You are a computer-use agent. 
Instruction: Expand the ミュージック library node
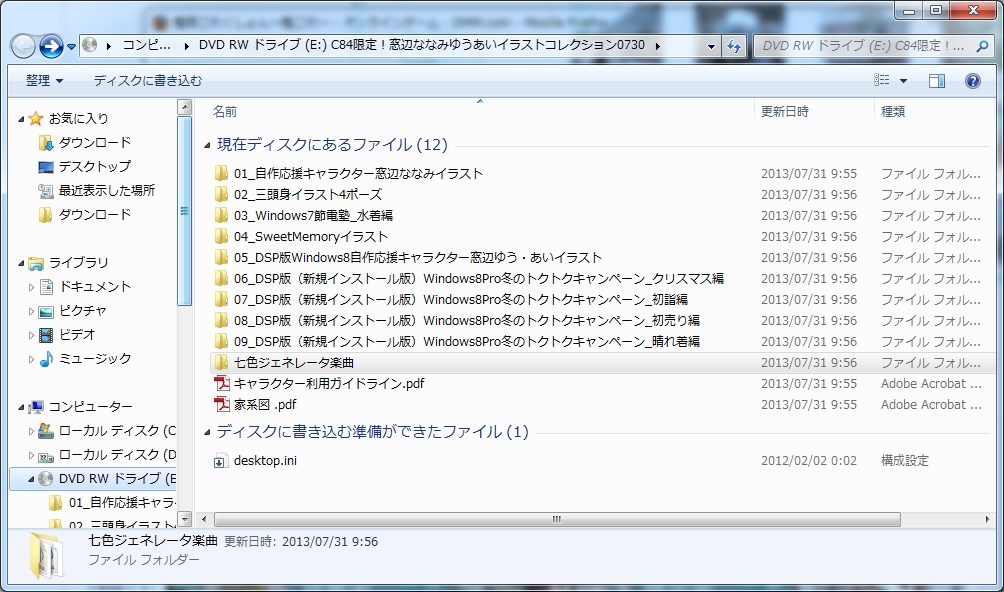tap(31, 359)
